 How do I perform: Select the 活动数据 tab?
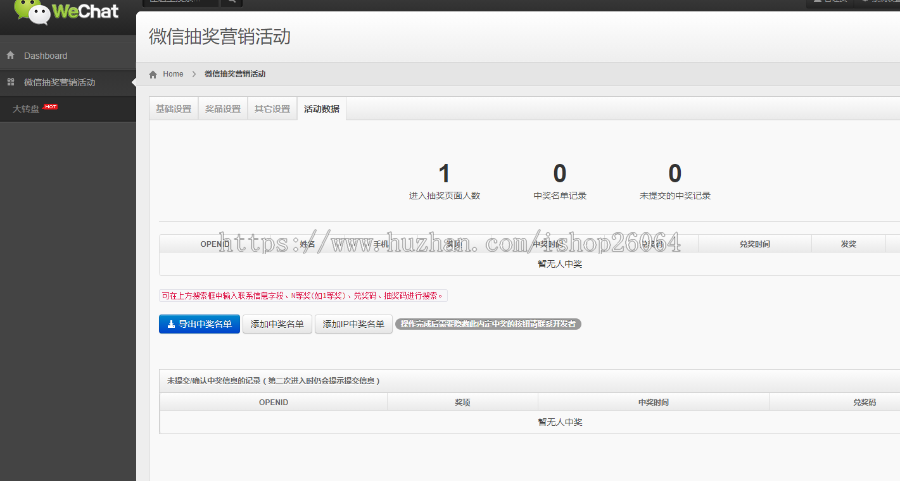(321, 109)
